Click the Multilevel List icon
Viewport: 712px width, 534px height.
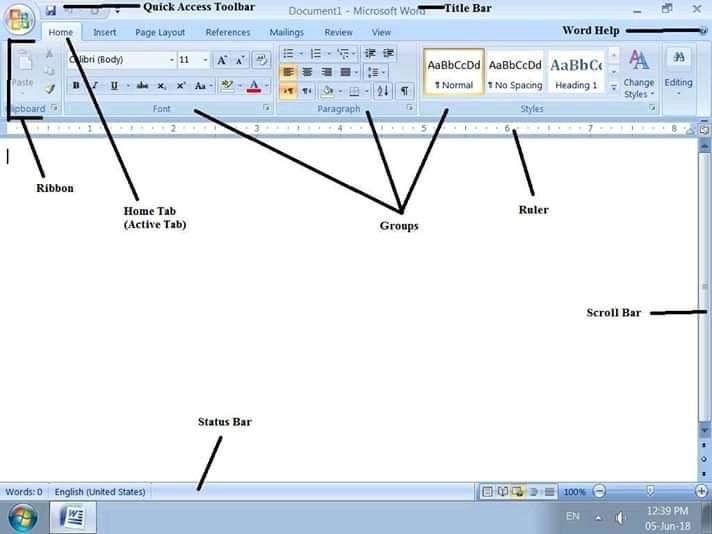click(343, 54)
